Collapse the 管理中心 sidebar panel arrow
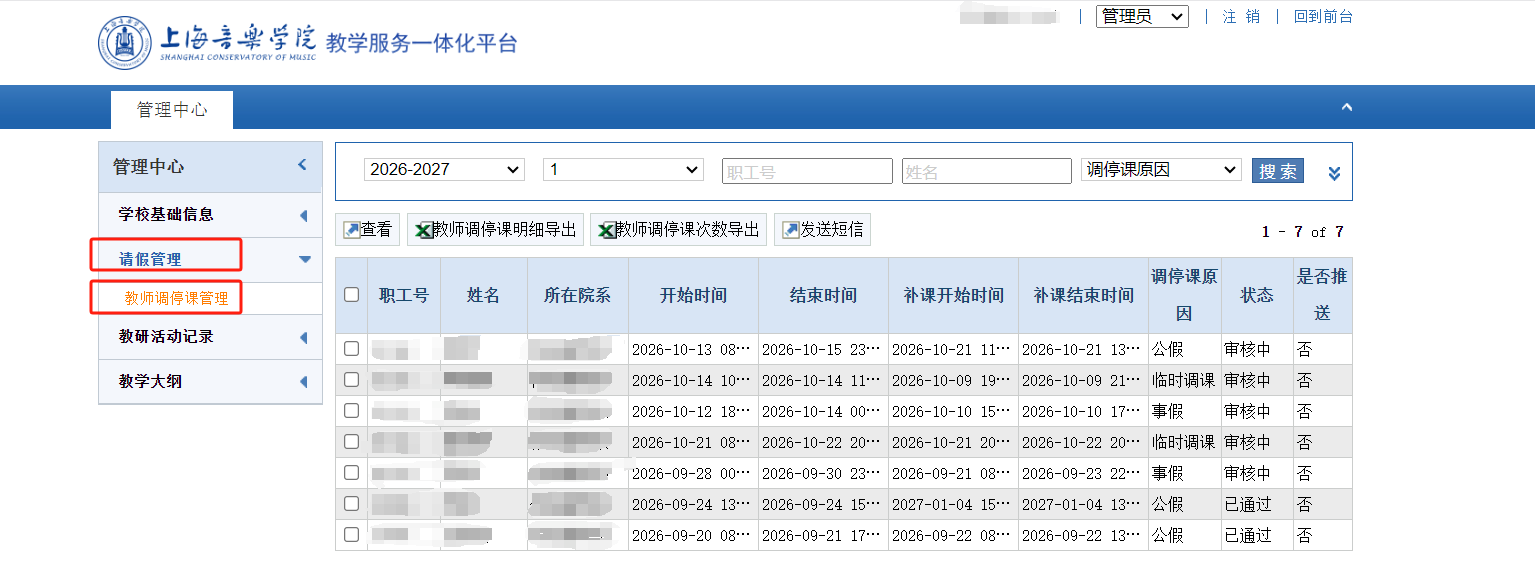Screen dimensions: 1535x573 302,165
